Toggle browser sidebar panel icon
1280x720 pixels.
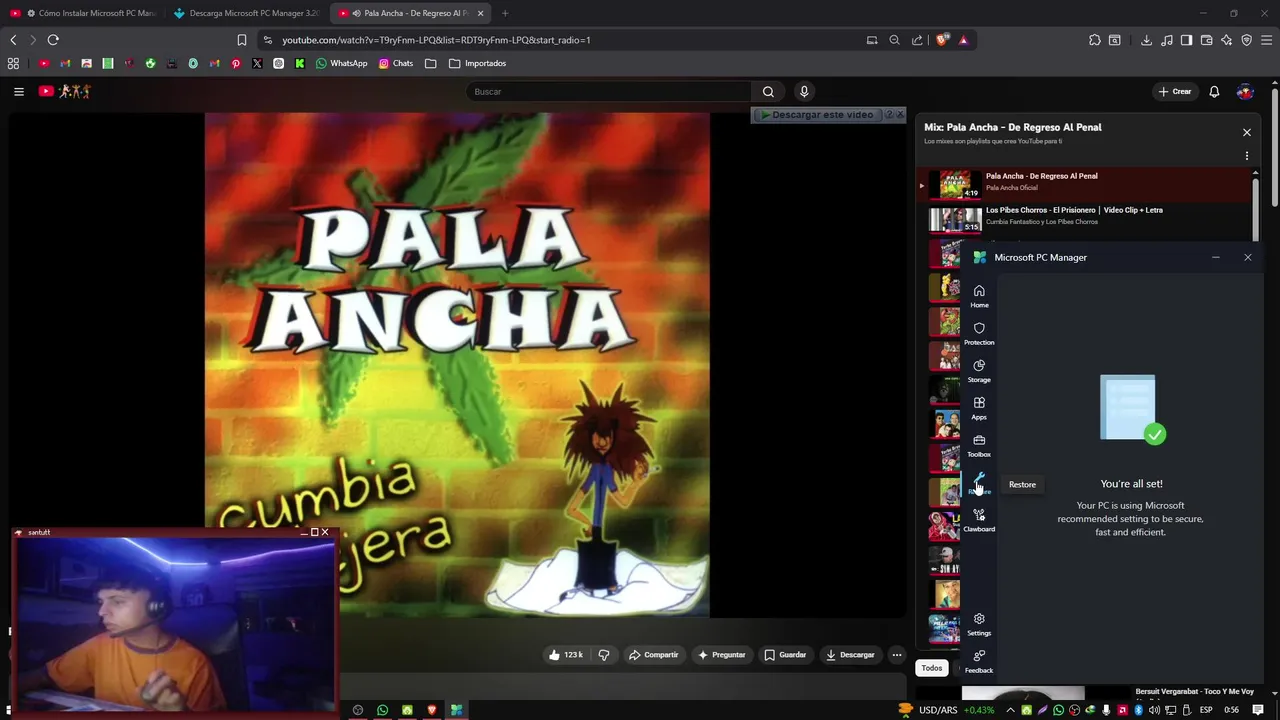click(x=1186, y=40)
